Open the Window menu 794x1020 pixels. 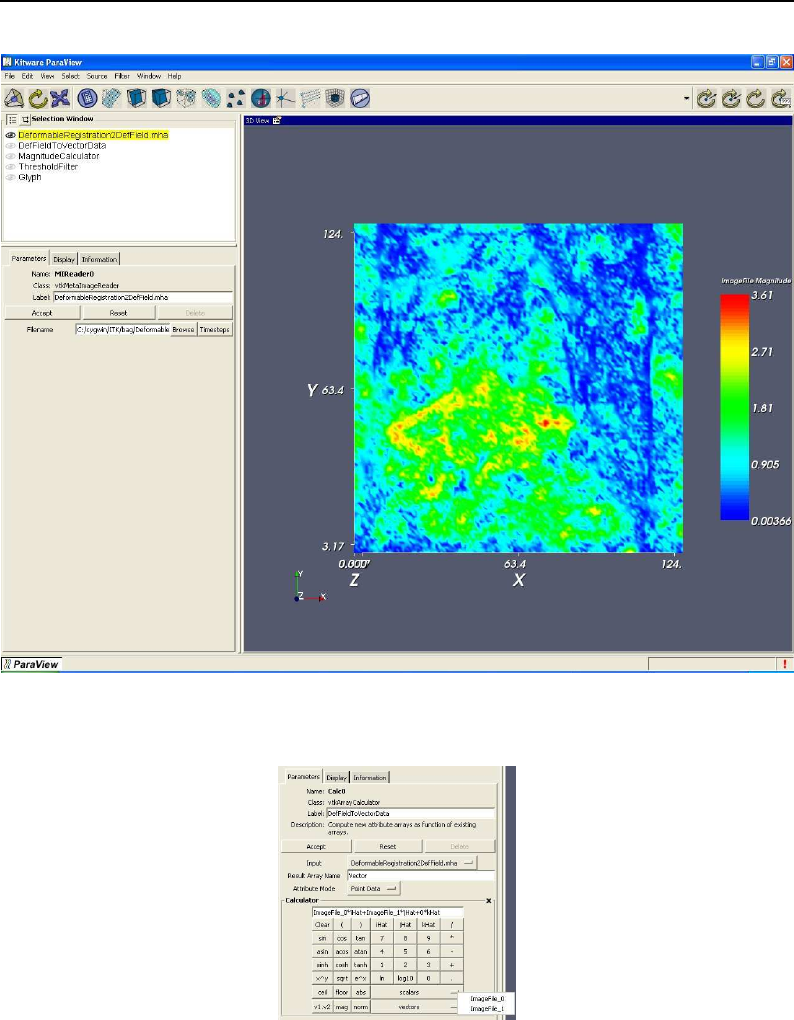tap(149, 76)
